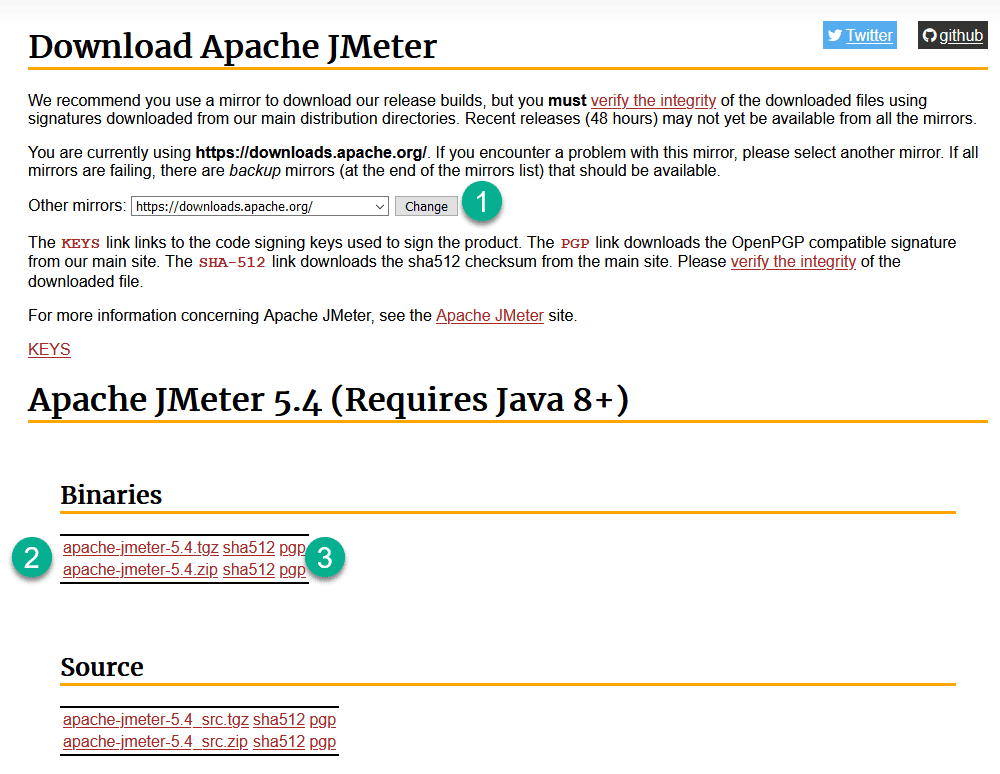Open the github link label
The width and height of the screenshot is (1000, 774).
pos(960,35)
